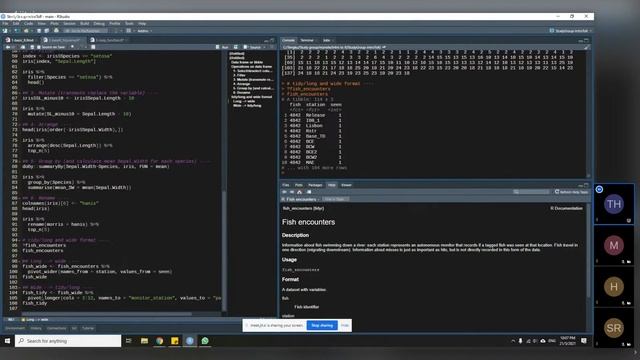Screen dimensions: 640x360
Task: Click the Open File toolbar icon
Action: coord(27,31)
